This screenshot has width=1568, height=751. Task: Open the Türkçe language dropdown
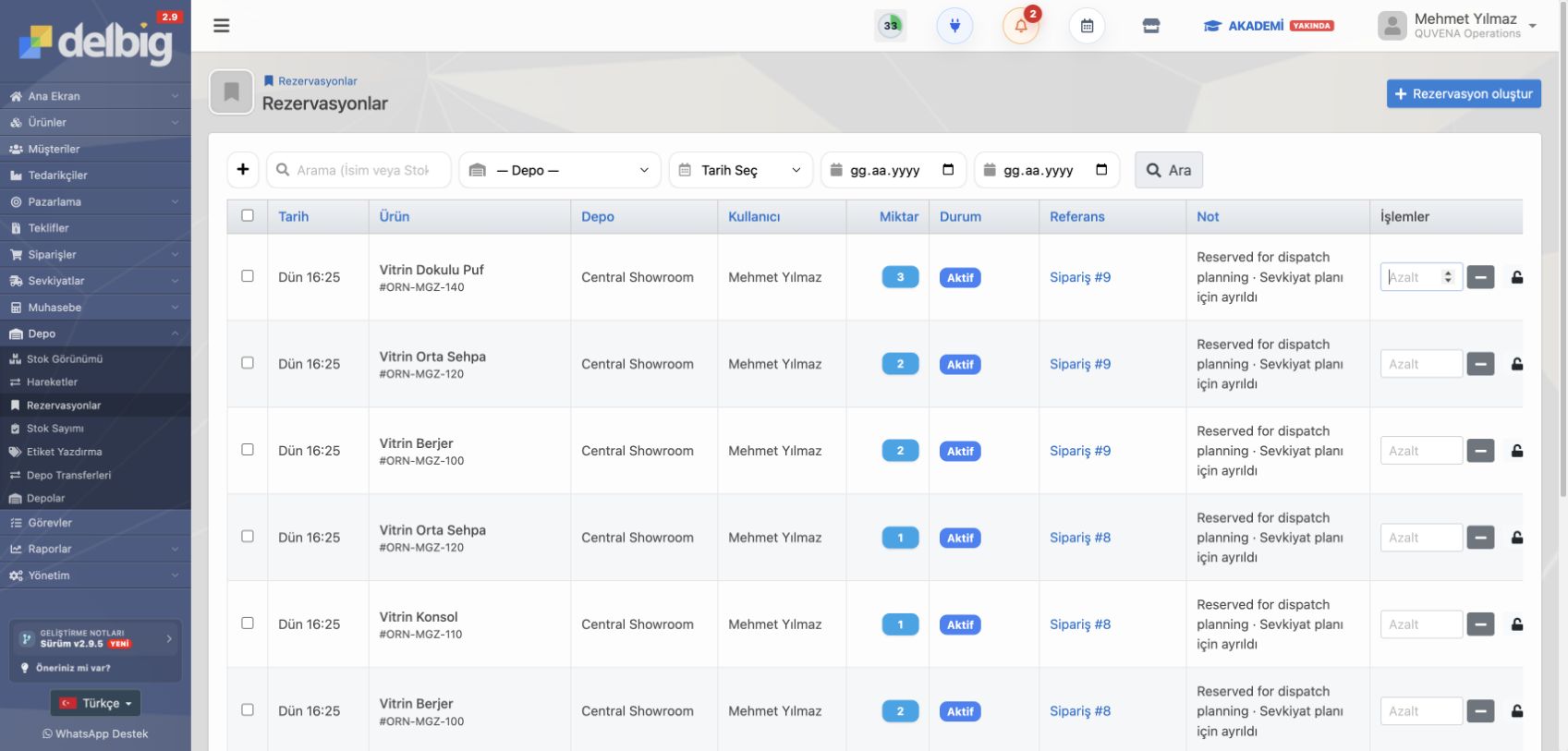coord(96,703)
